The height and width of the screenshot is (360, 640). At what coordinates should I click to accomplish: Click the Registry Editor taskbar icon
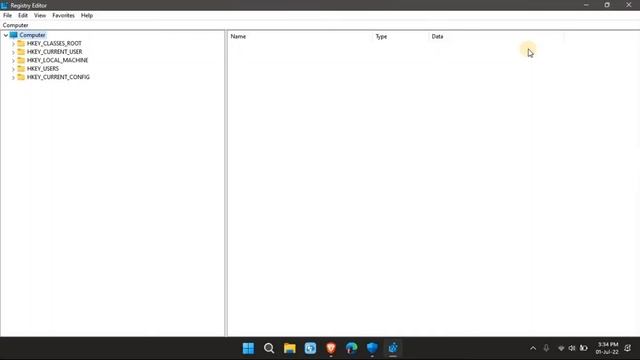click(x=393, y=348)
